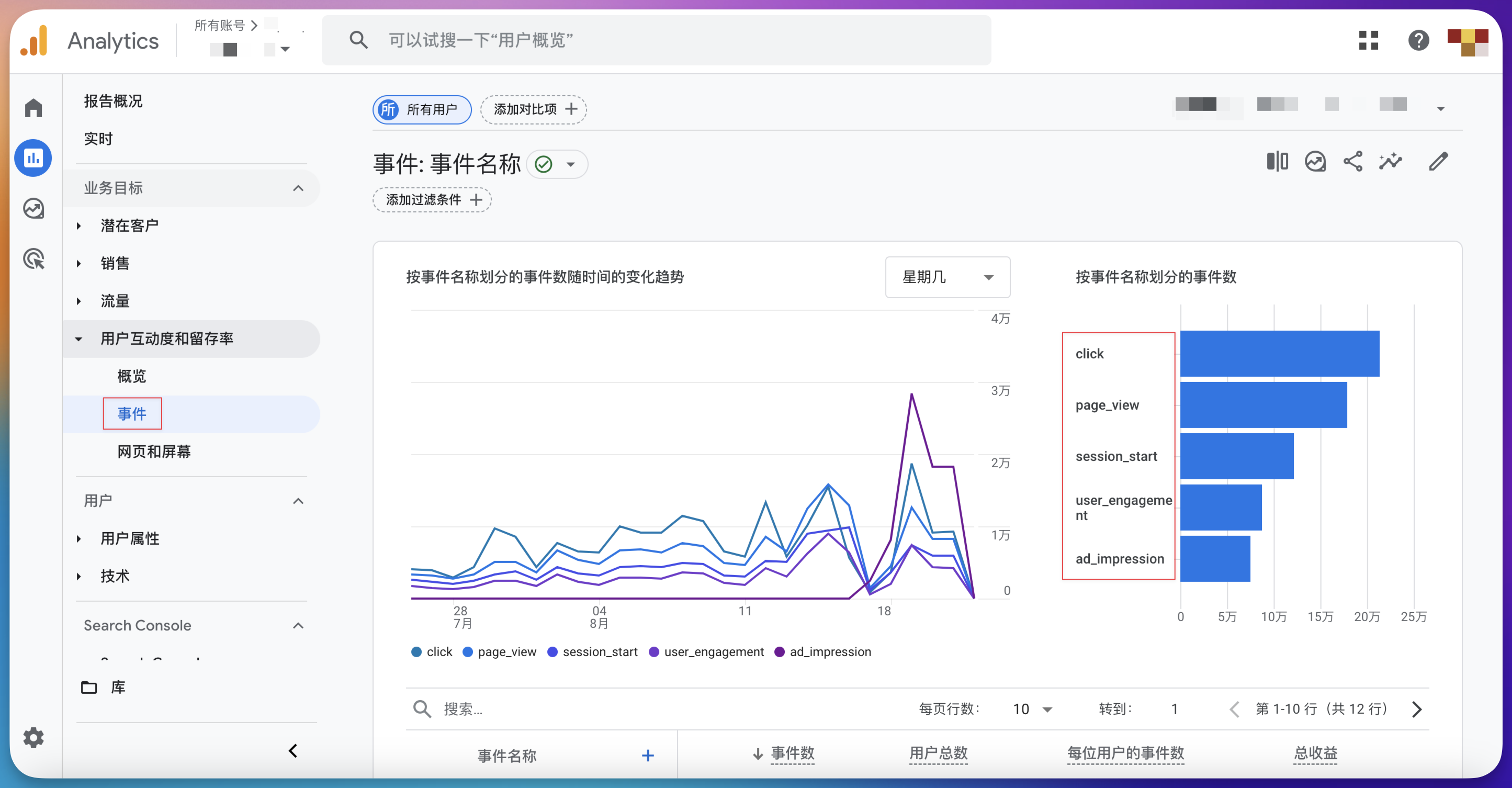Open the rows-per-page dropdown showing 10
Screen dimensions: 1512x788
1032,710
